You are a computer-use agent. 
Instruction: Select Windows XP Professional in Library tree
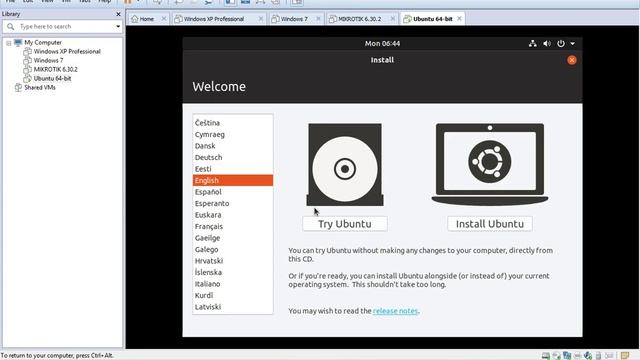[x=67, y=51]
